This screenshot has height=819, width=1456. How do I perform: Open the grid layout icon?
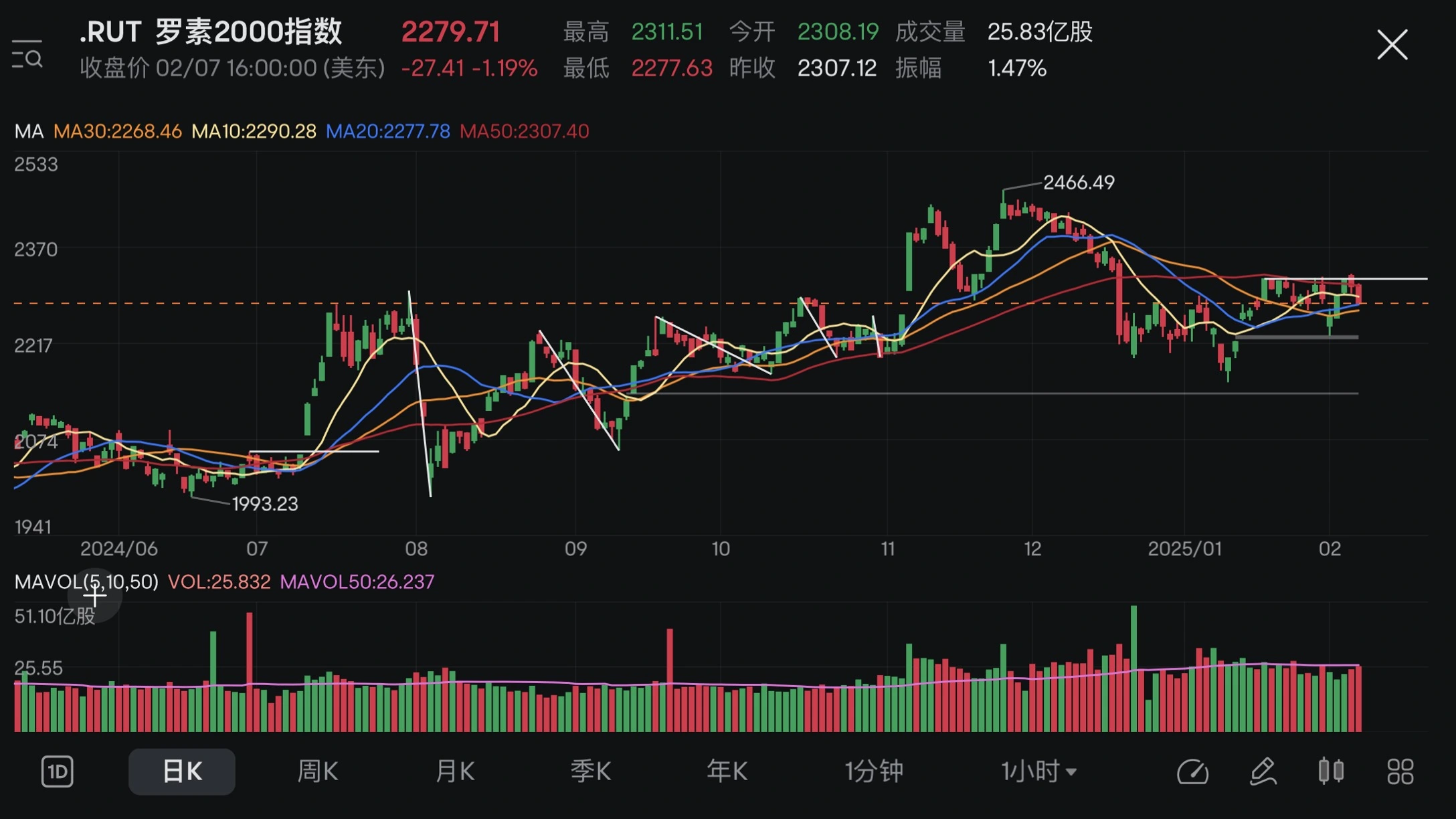pos(1400,771)
